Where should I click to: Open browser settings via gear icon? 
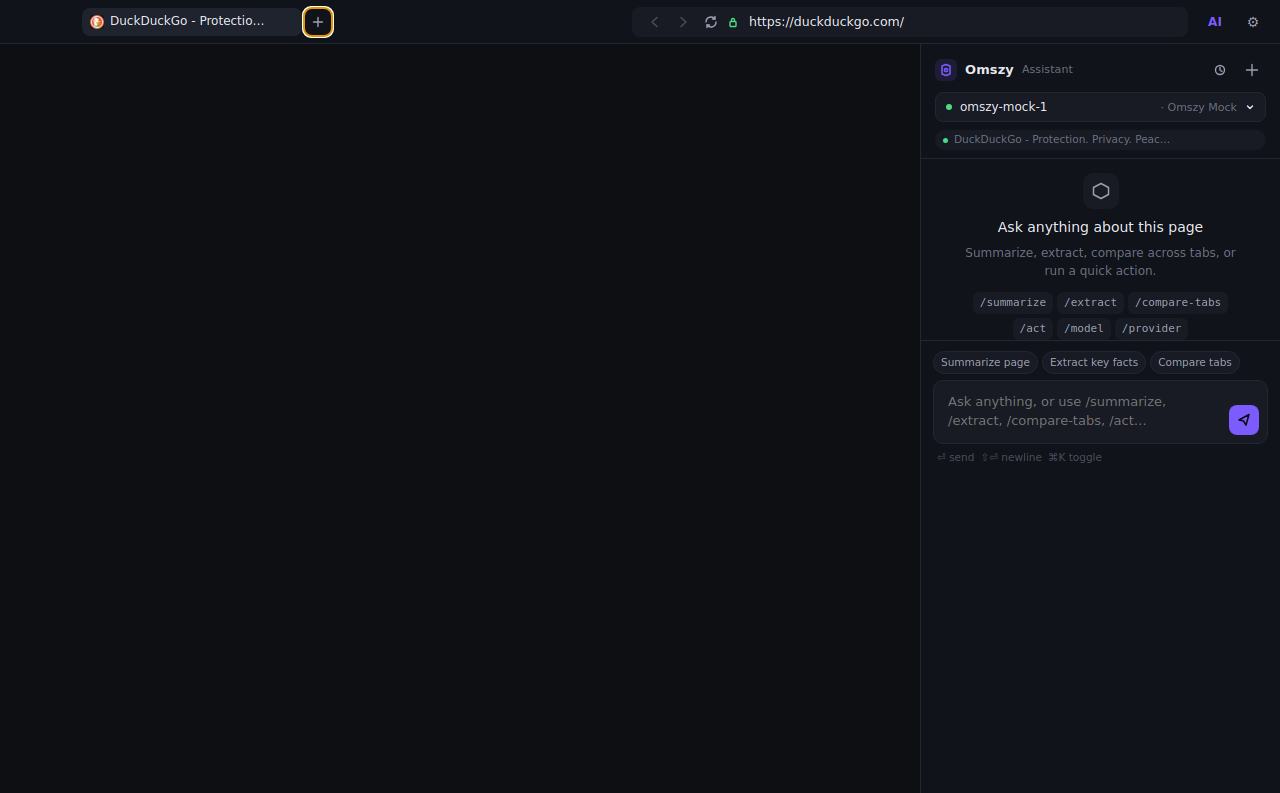[1253, 21]
